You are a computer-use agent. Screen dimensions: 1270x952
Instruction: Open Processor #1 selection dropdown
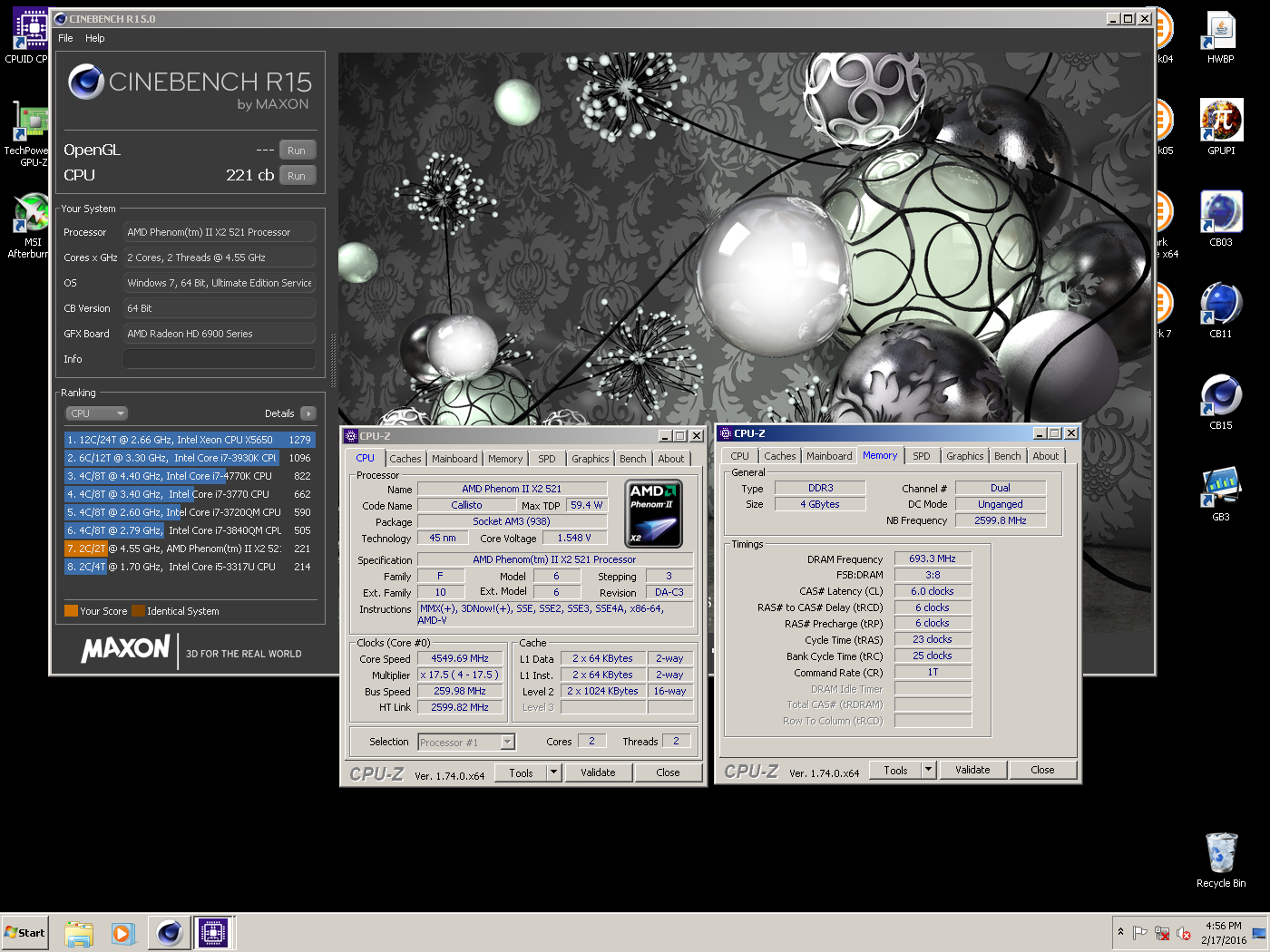tap(466, 743)
